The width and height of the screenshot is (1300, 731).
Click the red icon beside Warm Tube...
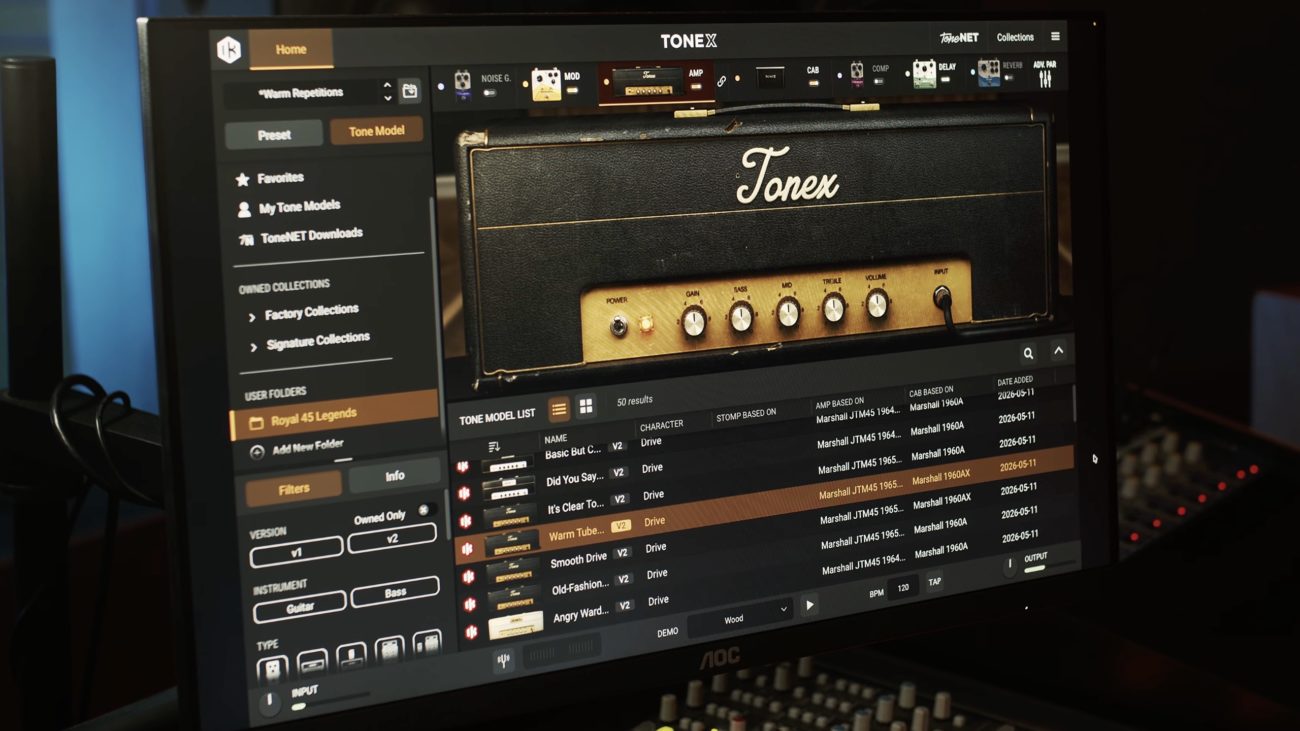click(465, 548)
